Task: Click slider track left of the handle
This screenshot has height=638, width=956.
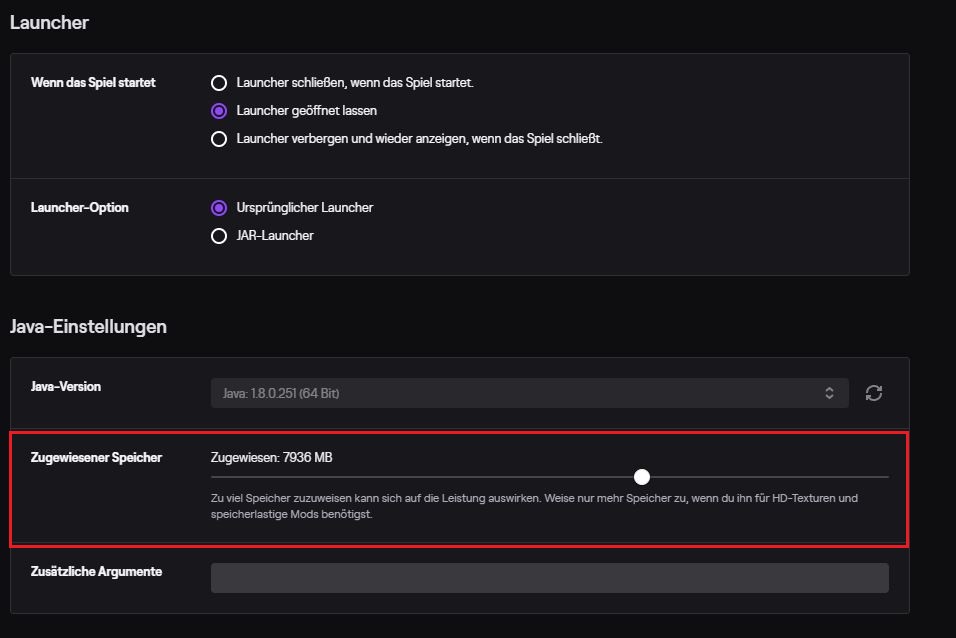Action: coord(422,477)
